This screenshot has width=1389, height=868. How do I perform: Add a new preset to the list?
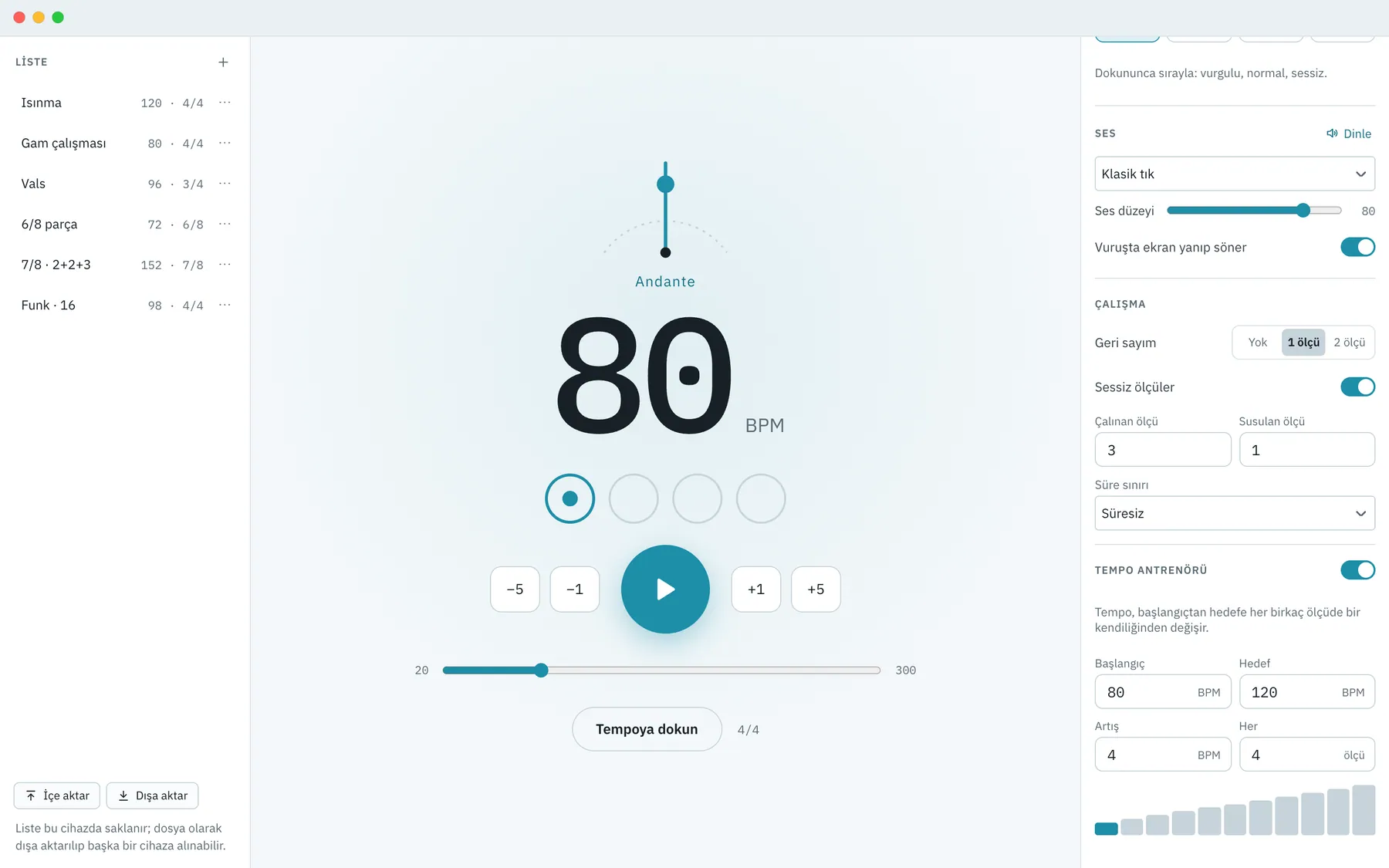(x=223, y=62)
